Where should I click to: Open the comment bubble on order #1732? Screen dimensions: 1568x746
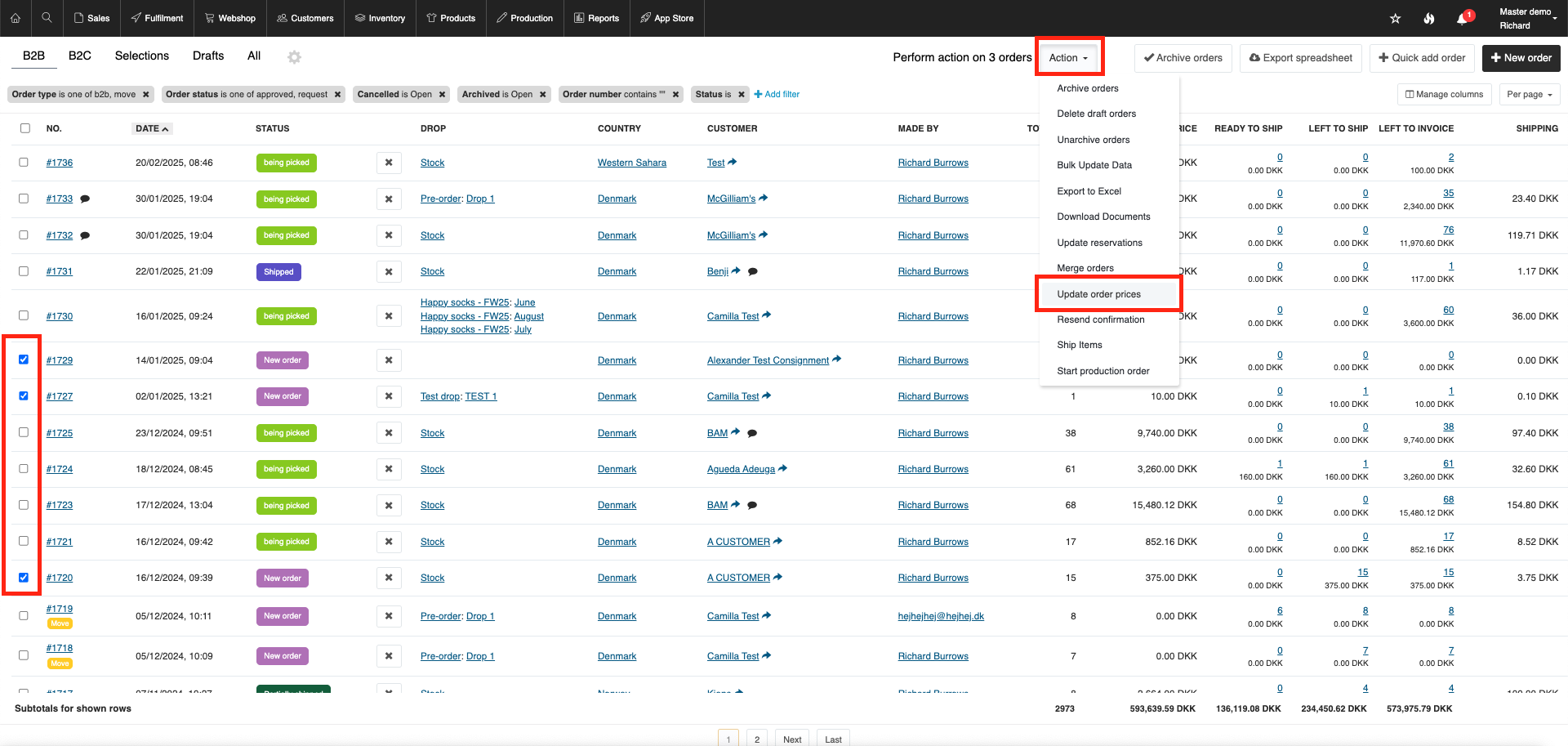click(x=85, y=235)
